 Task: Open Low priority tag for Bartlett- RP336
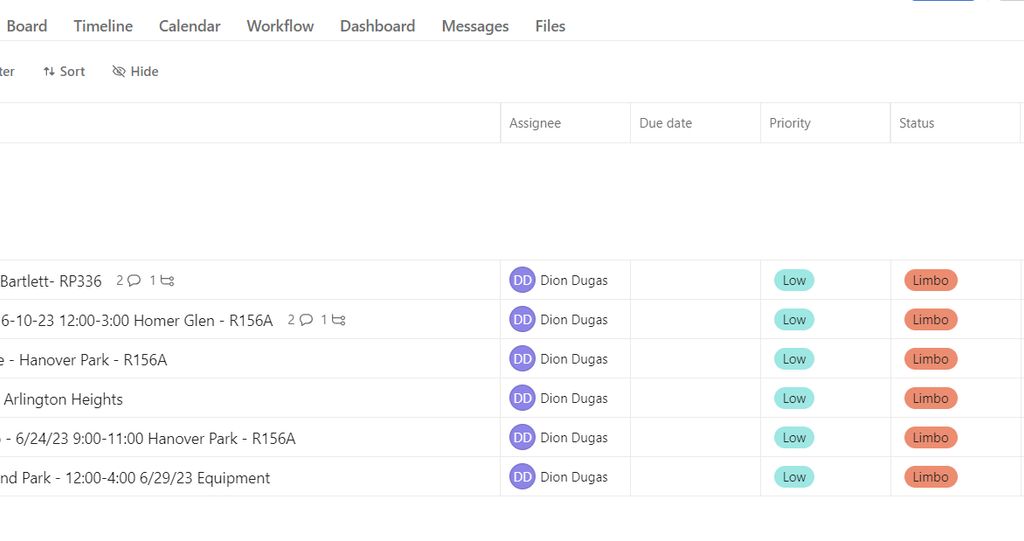coord(794,280)
